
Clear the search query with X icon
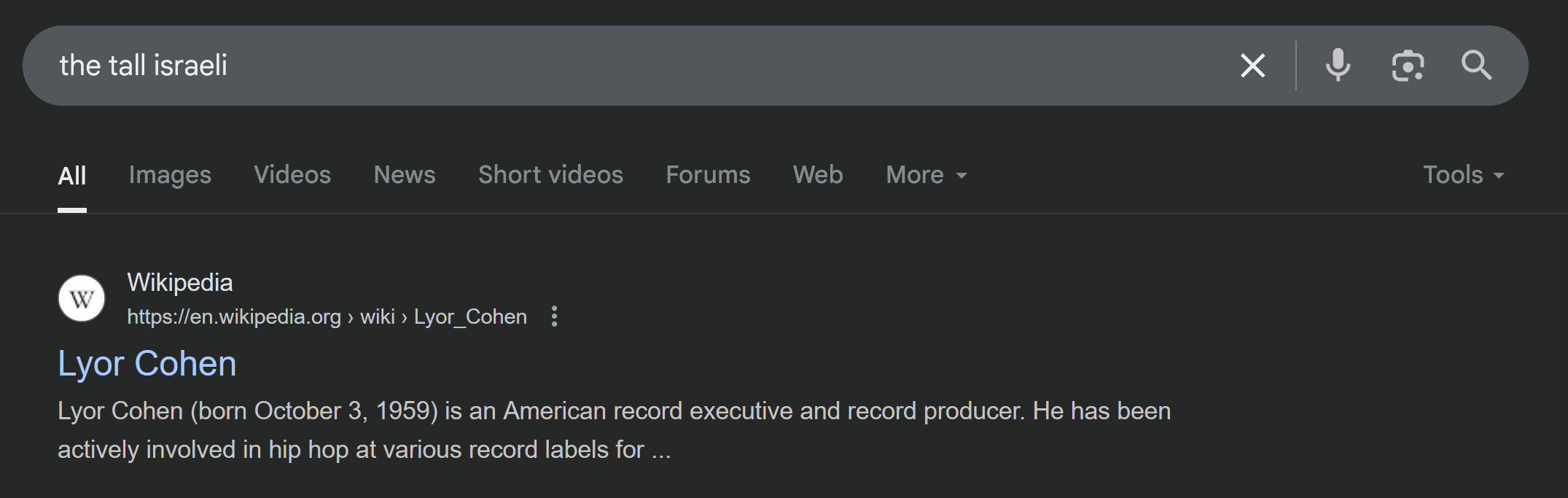coord(1252,66)
